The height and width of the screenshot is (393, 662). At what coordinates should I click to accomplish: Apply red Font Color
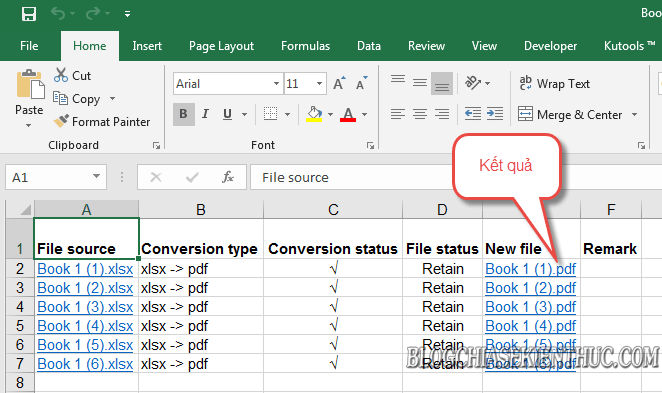click(348, 114)
